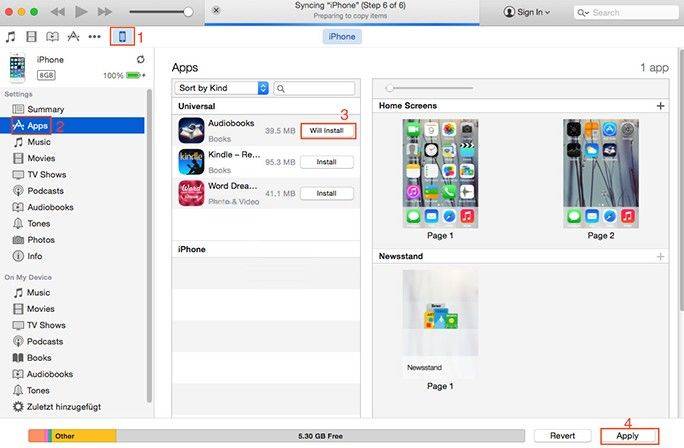
Task: Click the apps list search field
Action: coord(314,88)
